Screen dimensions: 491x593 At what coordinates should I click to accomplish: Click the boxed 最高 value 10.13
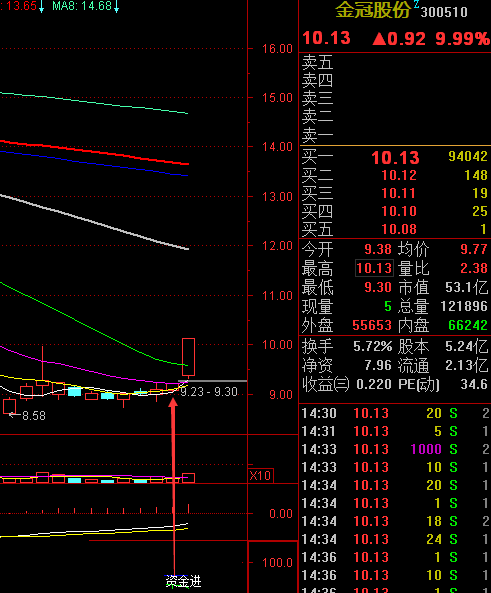(374, 268)
